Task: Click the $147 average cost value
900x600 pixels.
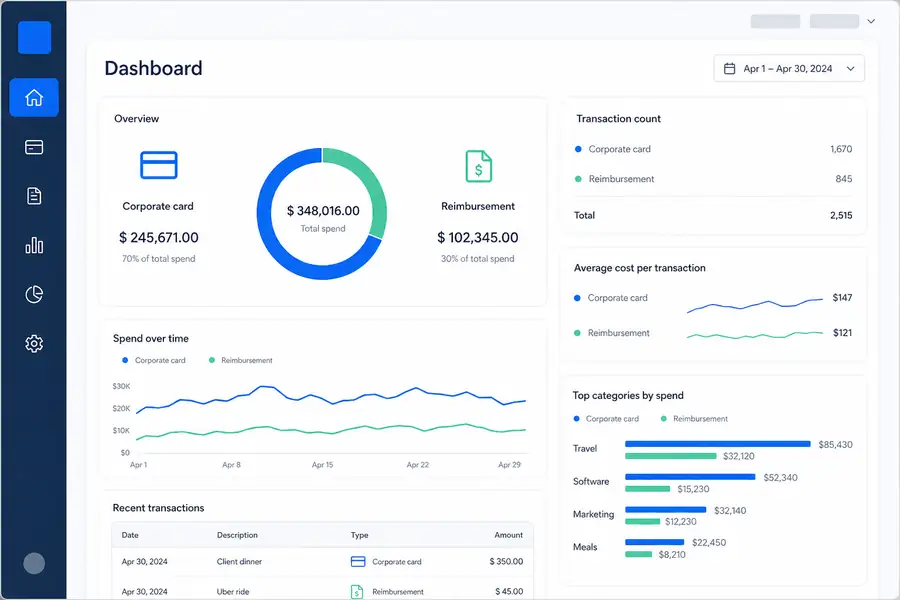Action: click(x=842, y=298)
